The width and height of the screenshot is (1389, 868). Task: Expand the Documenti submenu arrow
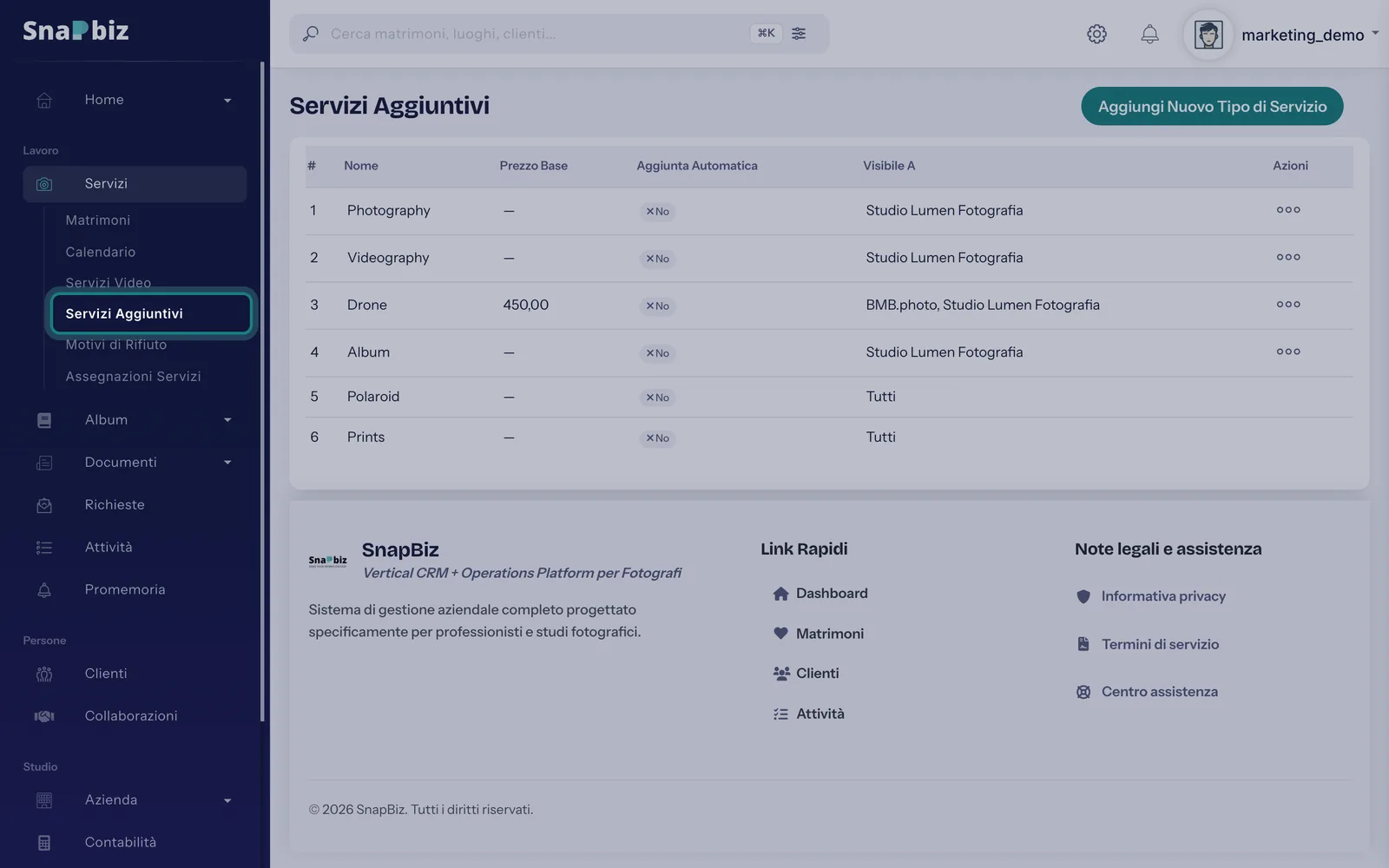point(227,463)
